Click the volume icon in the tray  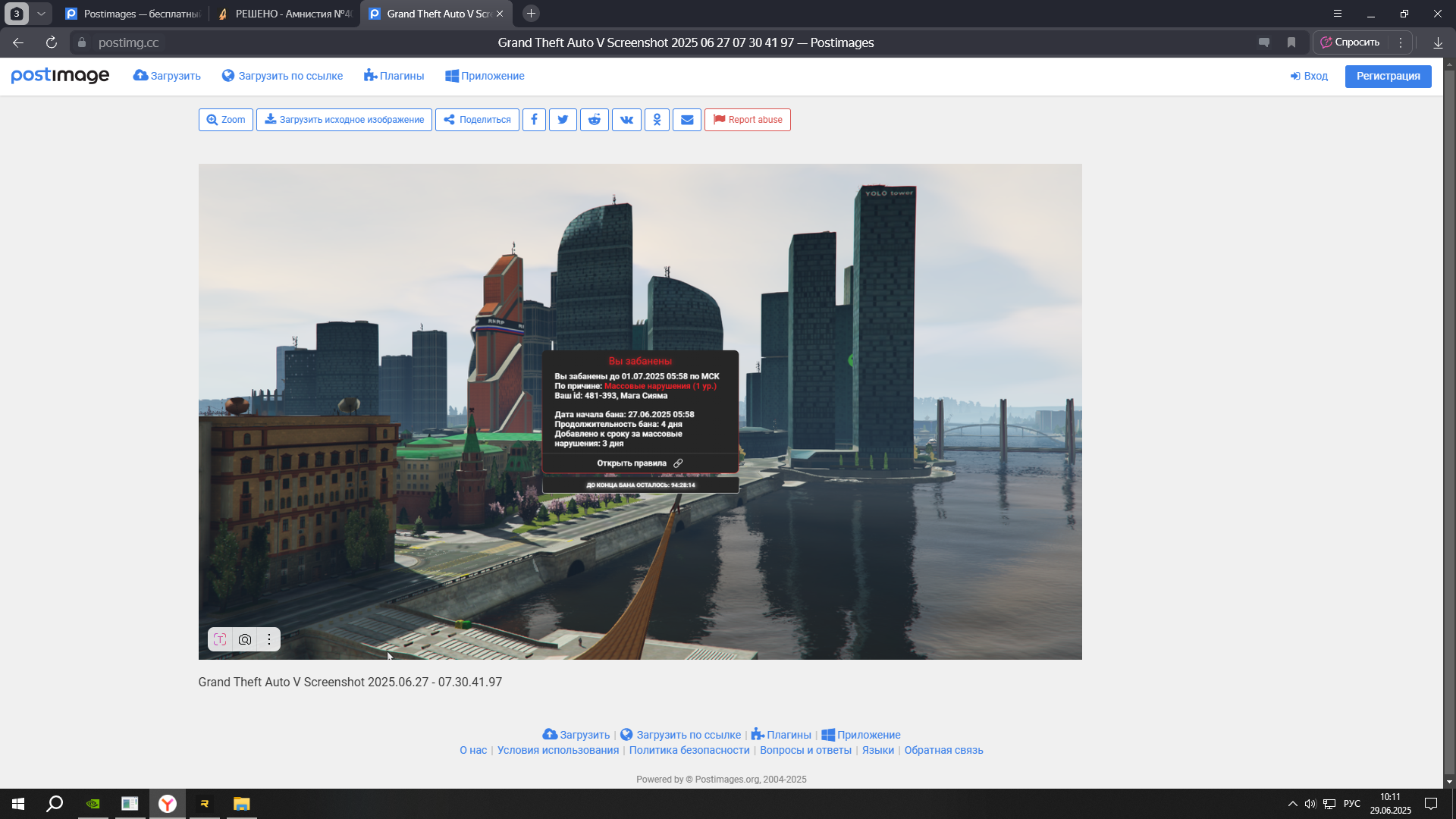(x=1310, y=804)
